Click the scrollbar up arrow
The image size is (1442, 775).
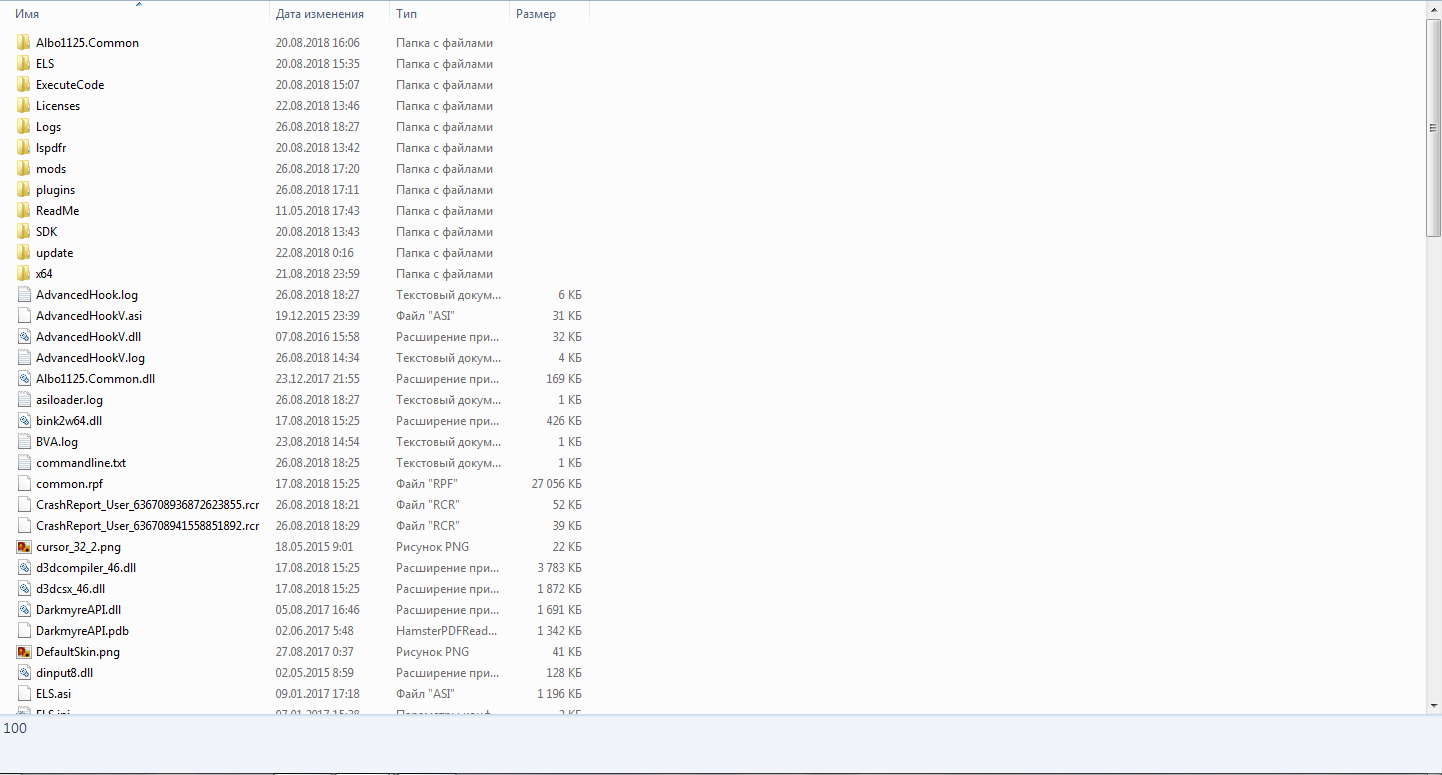click(1434, 9)
